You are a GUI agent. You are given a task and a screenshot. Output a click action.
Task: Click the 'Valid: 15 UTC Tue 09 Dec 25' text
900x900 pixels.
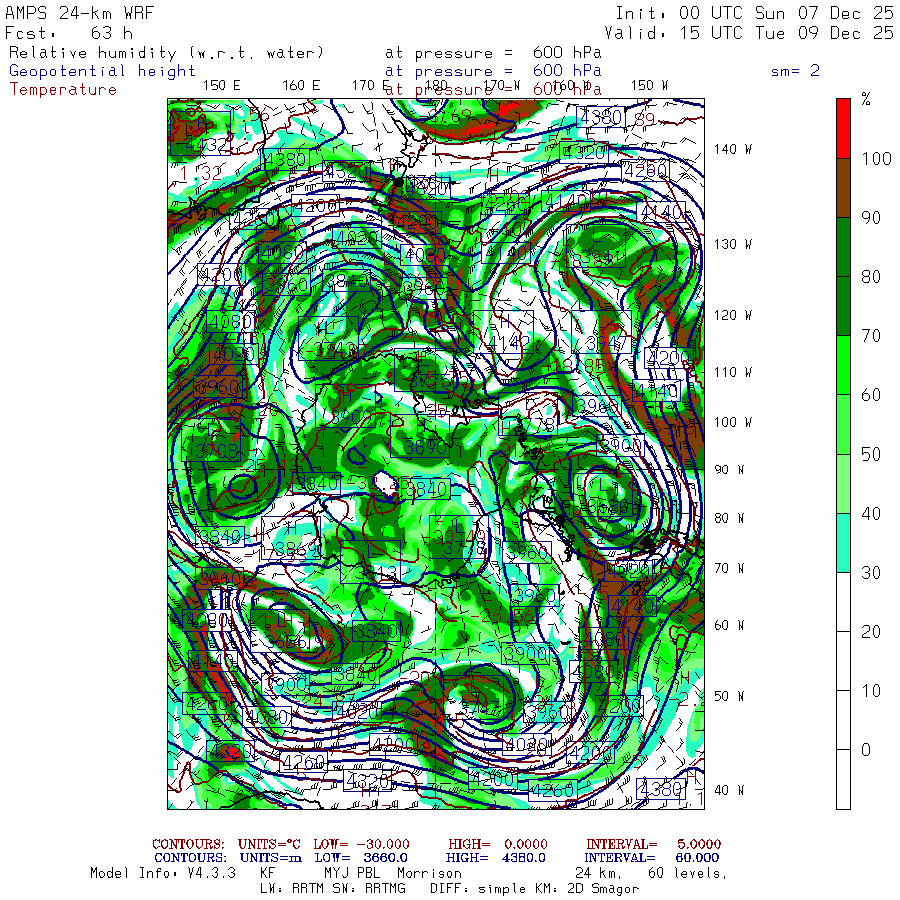click(x=754, y=33)
